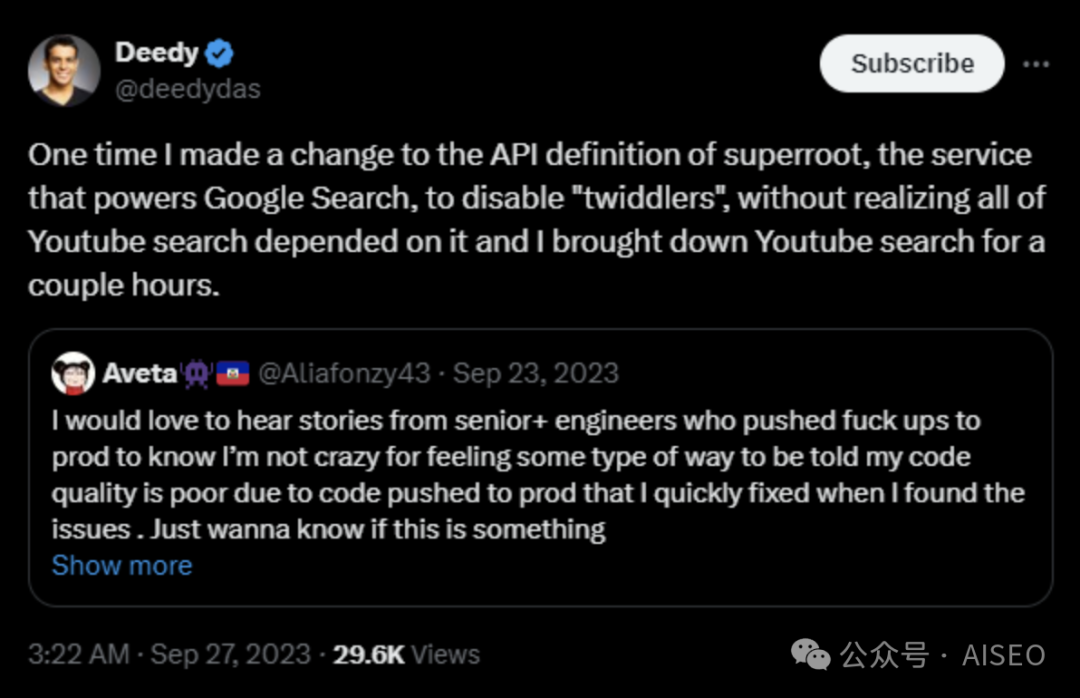The width and height of the screenshot is (1080, 698).
Task: Click the blue verified badge next to Deedy
Action: pyautogui.click(x=219, y=52)
